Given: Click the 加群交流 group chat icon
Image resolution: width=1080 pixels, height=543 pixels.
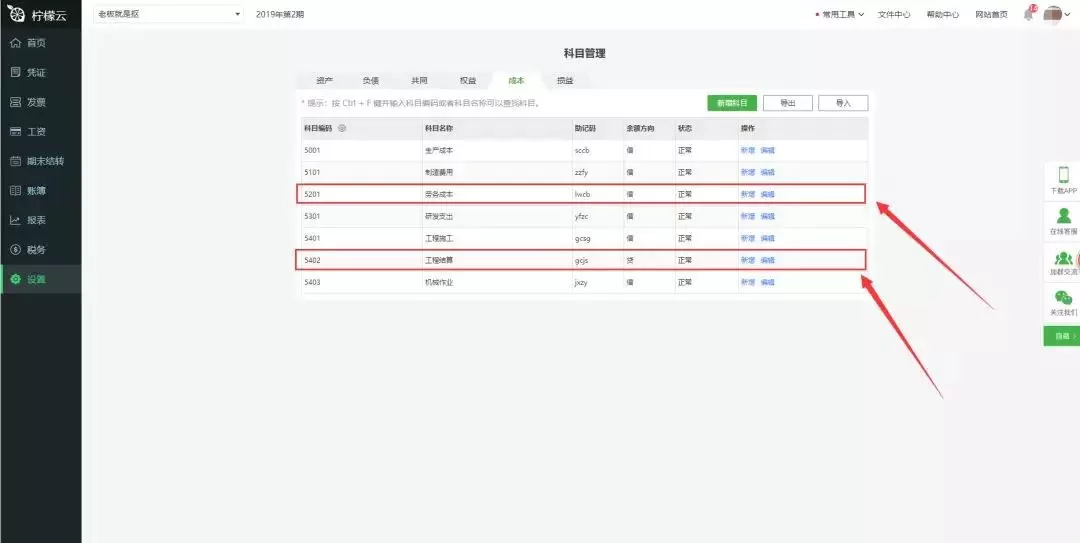Looking at the screenshot, I should pos(1063,258).
